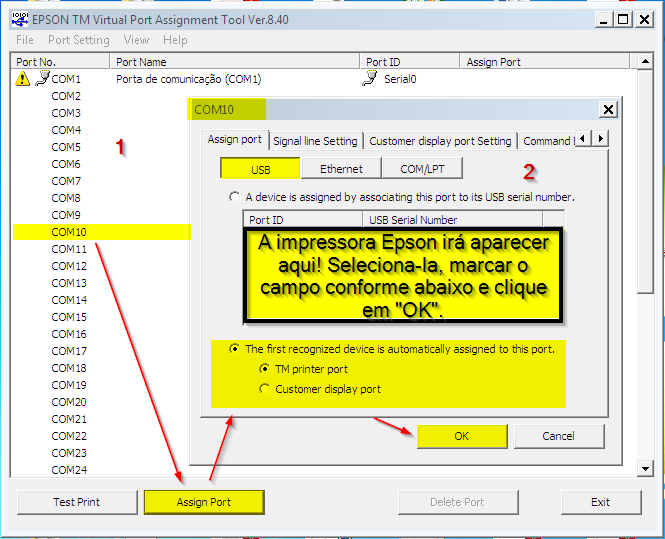Cancel the COM10 dialog
Viewport: 665px width, 539px height.
click(559, 436)
